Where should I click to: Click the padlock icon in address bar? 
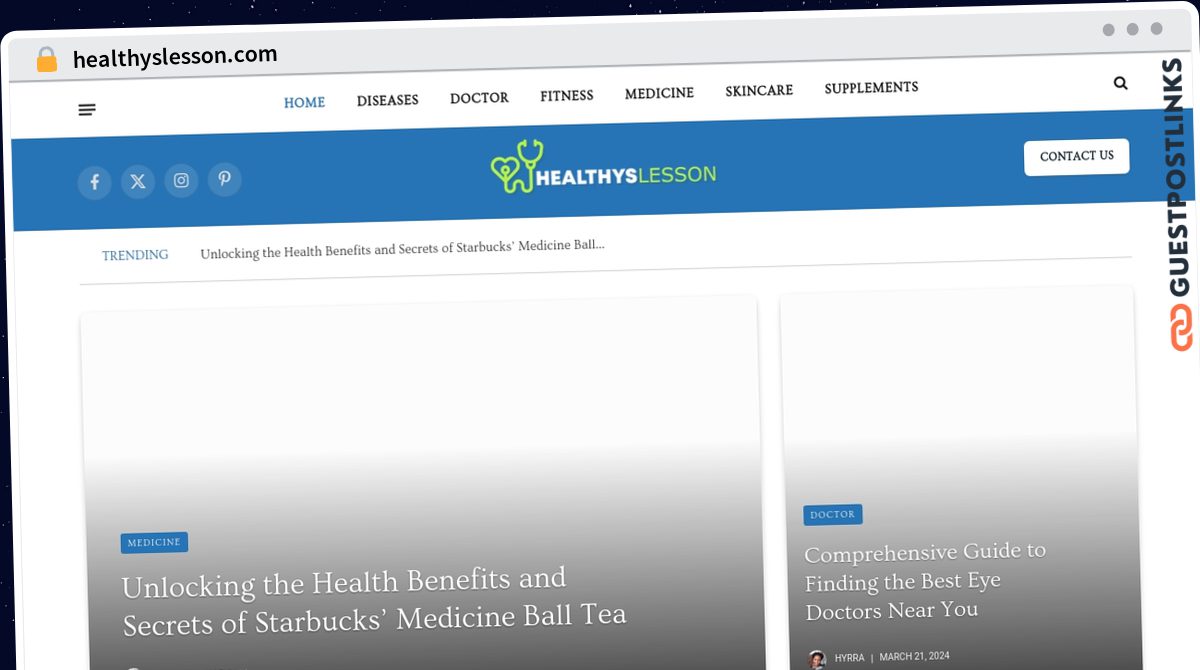click(46, 60)
